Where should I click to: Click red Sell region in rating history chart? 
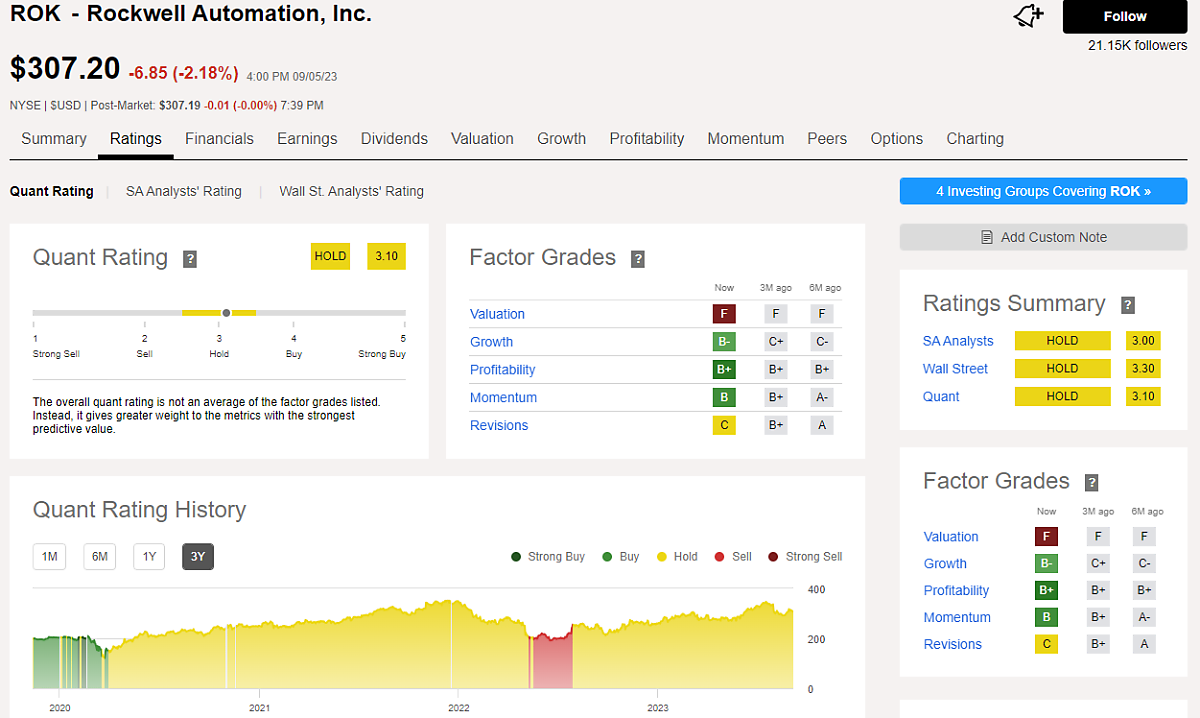click(550, 660)
